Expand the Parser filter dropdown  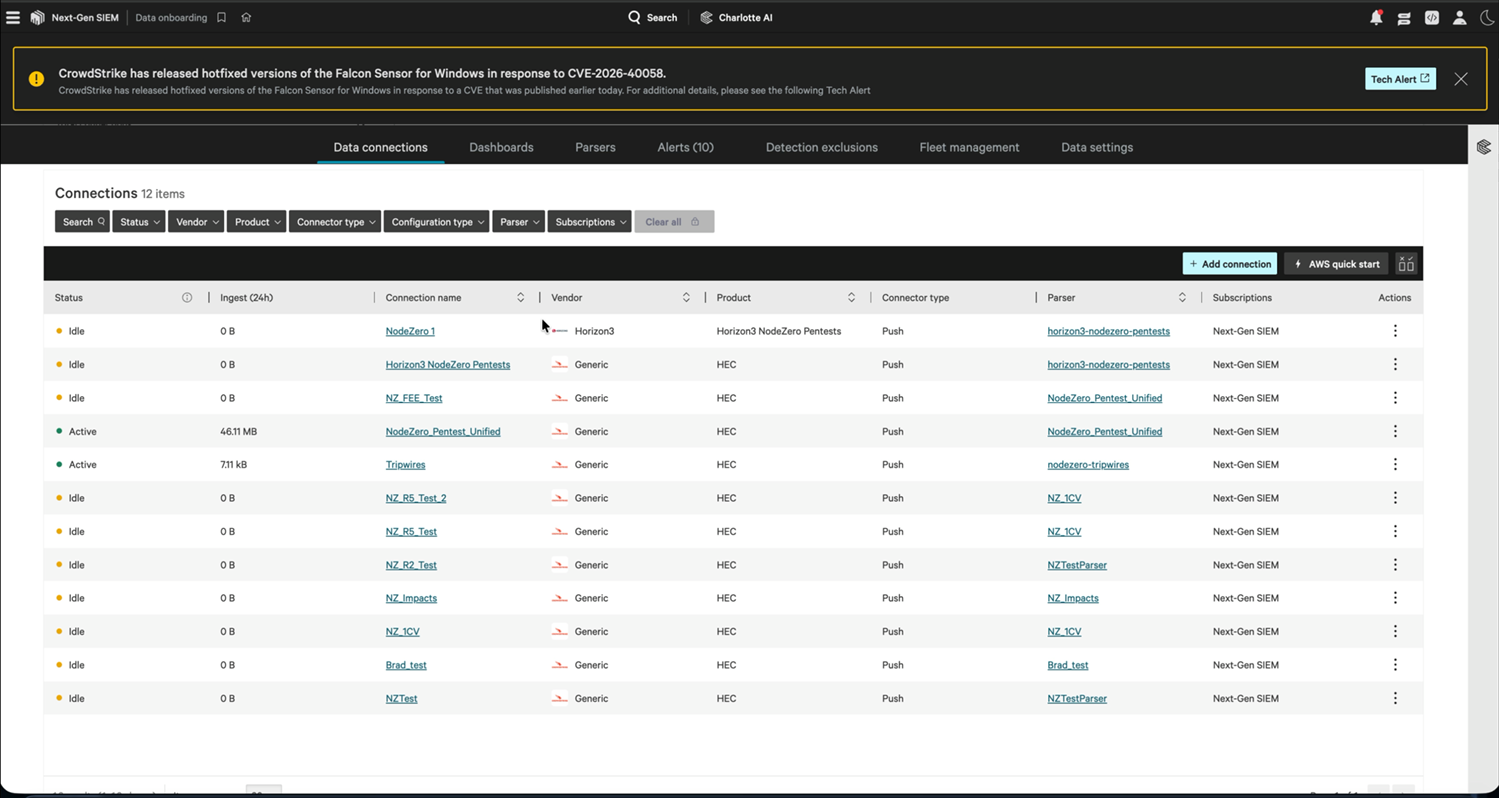518,222
